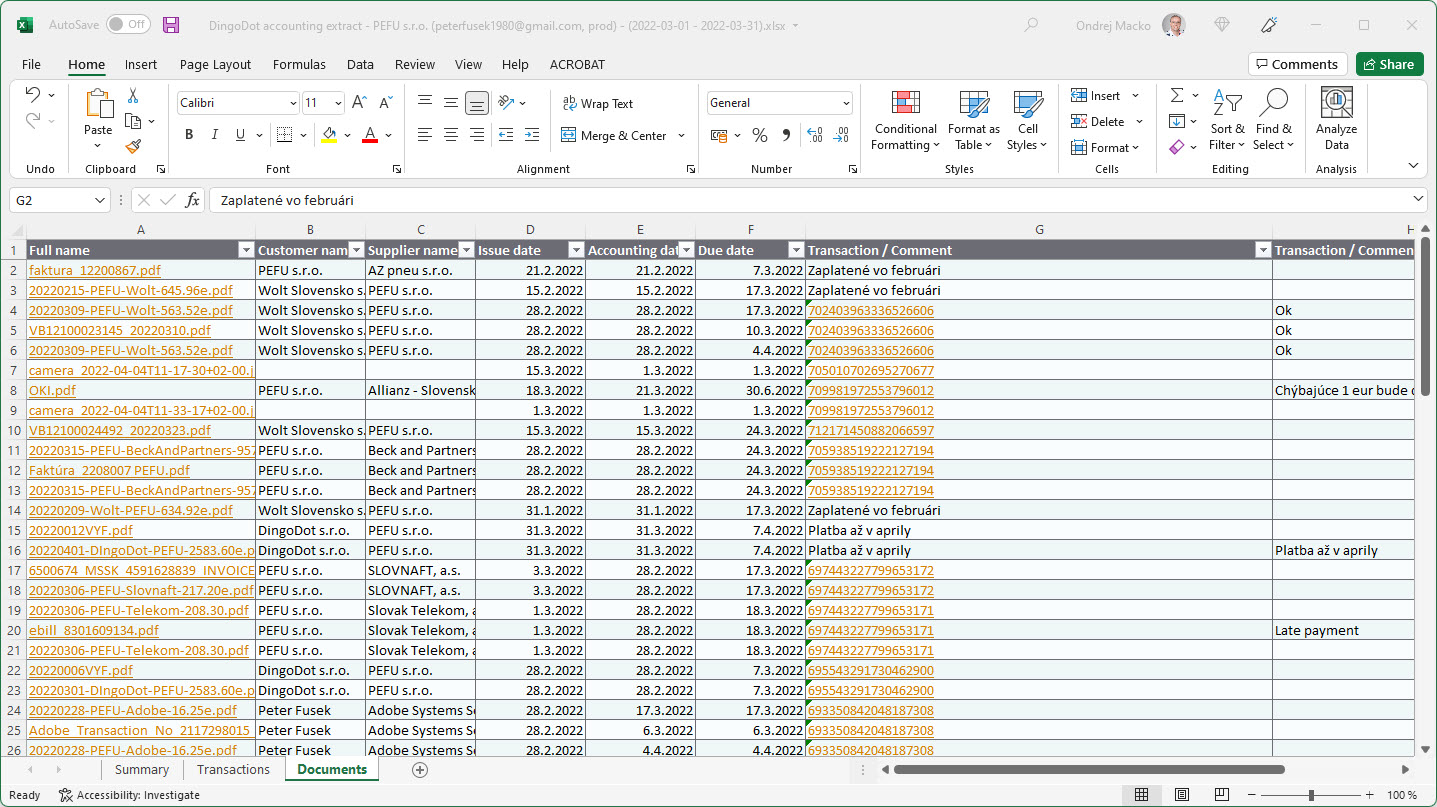Click the Save floppy disk icon
The height and width of the screenshot is (807, 1437).
pos(171,25)
